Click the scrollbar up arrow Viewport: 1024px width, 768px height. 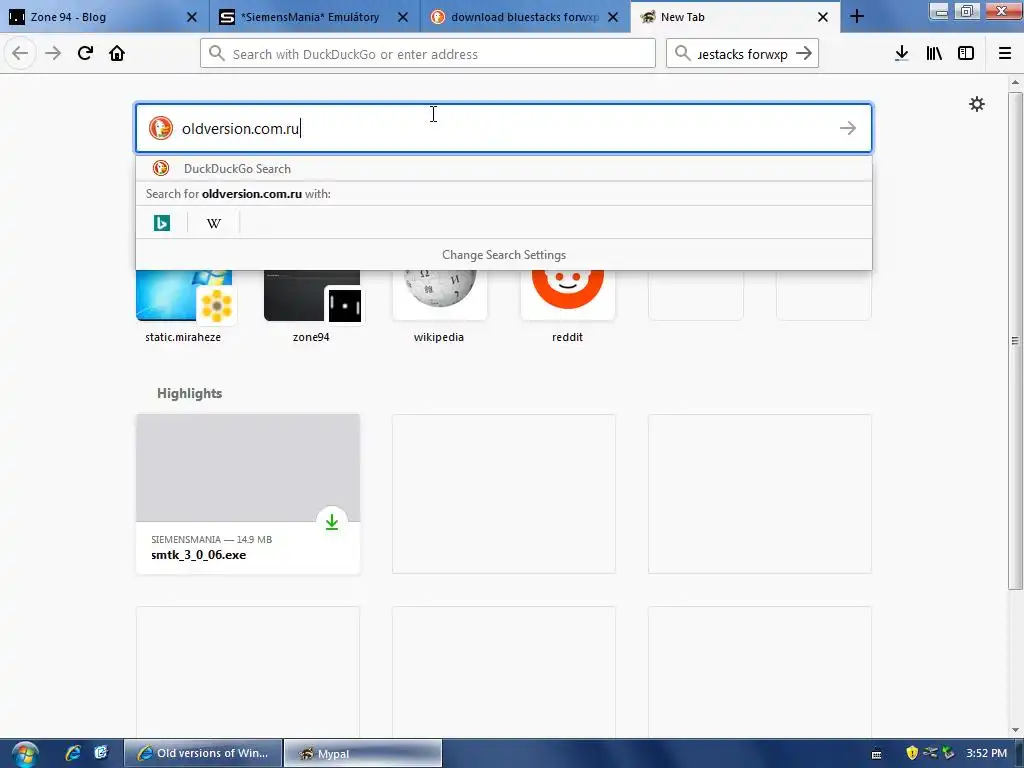click(1015, 82)
